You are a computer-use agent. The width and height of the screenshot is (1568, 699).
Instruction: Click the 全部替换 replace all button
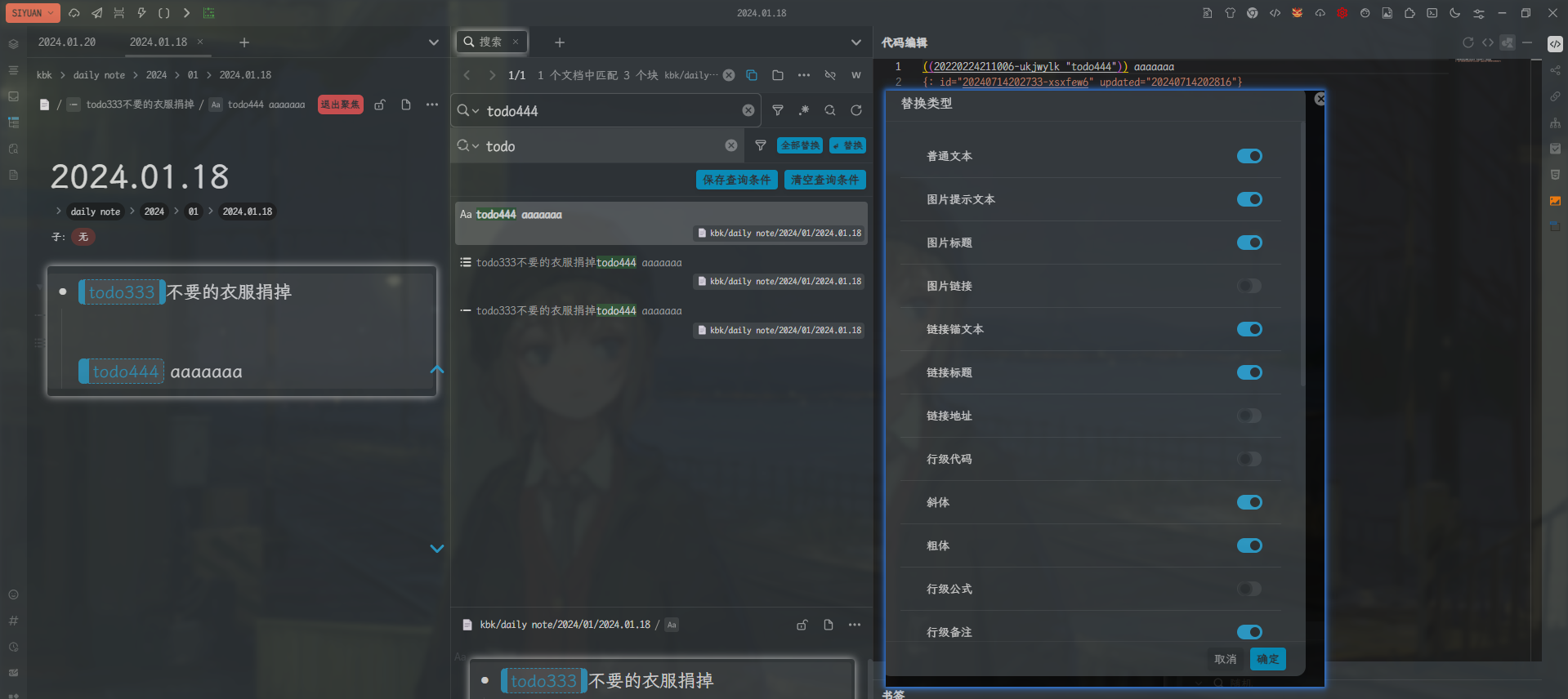(800, 145)
